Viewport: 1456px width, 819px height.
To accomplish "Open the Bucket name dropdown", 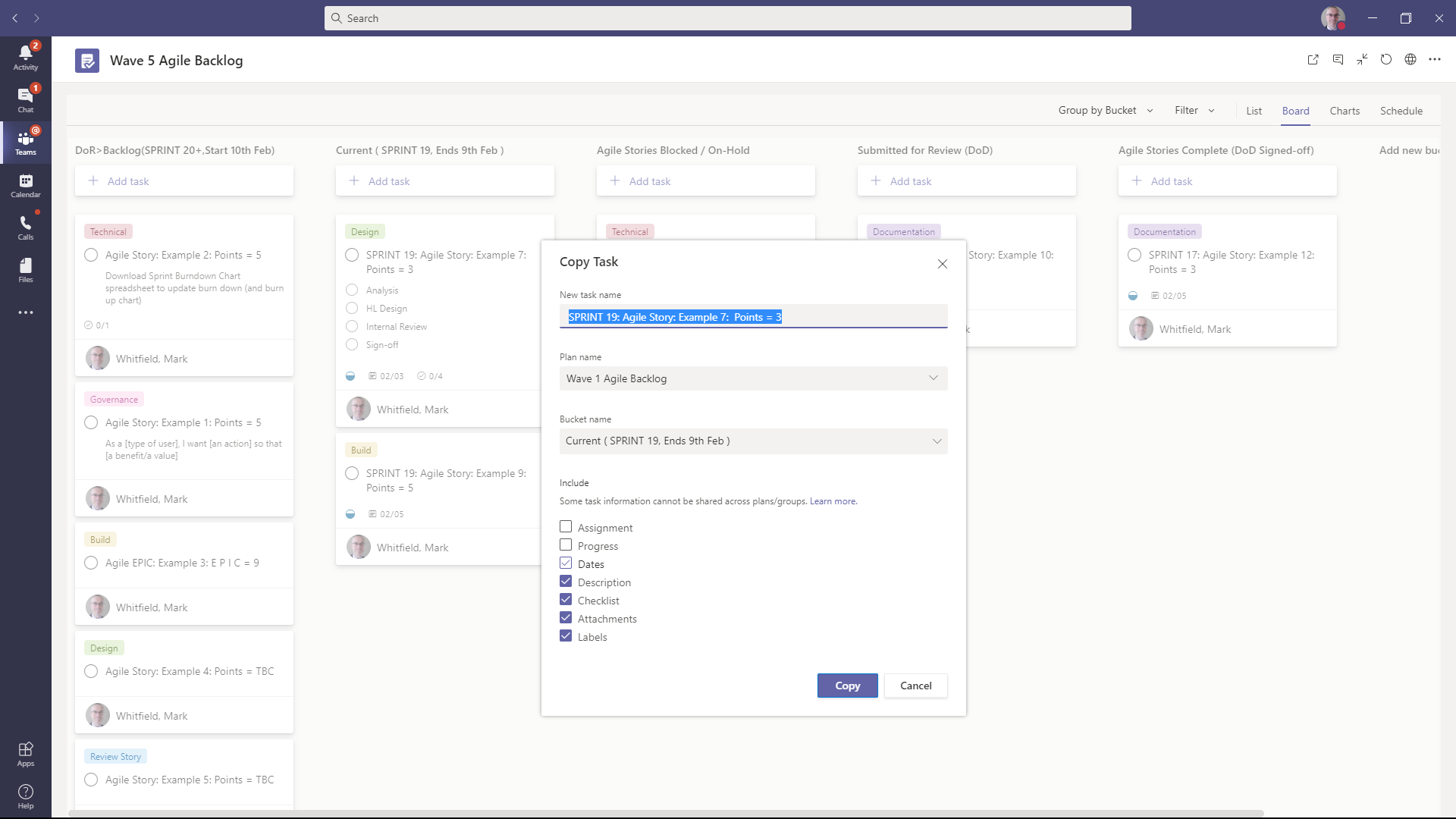I will 753,441.
